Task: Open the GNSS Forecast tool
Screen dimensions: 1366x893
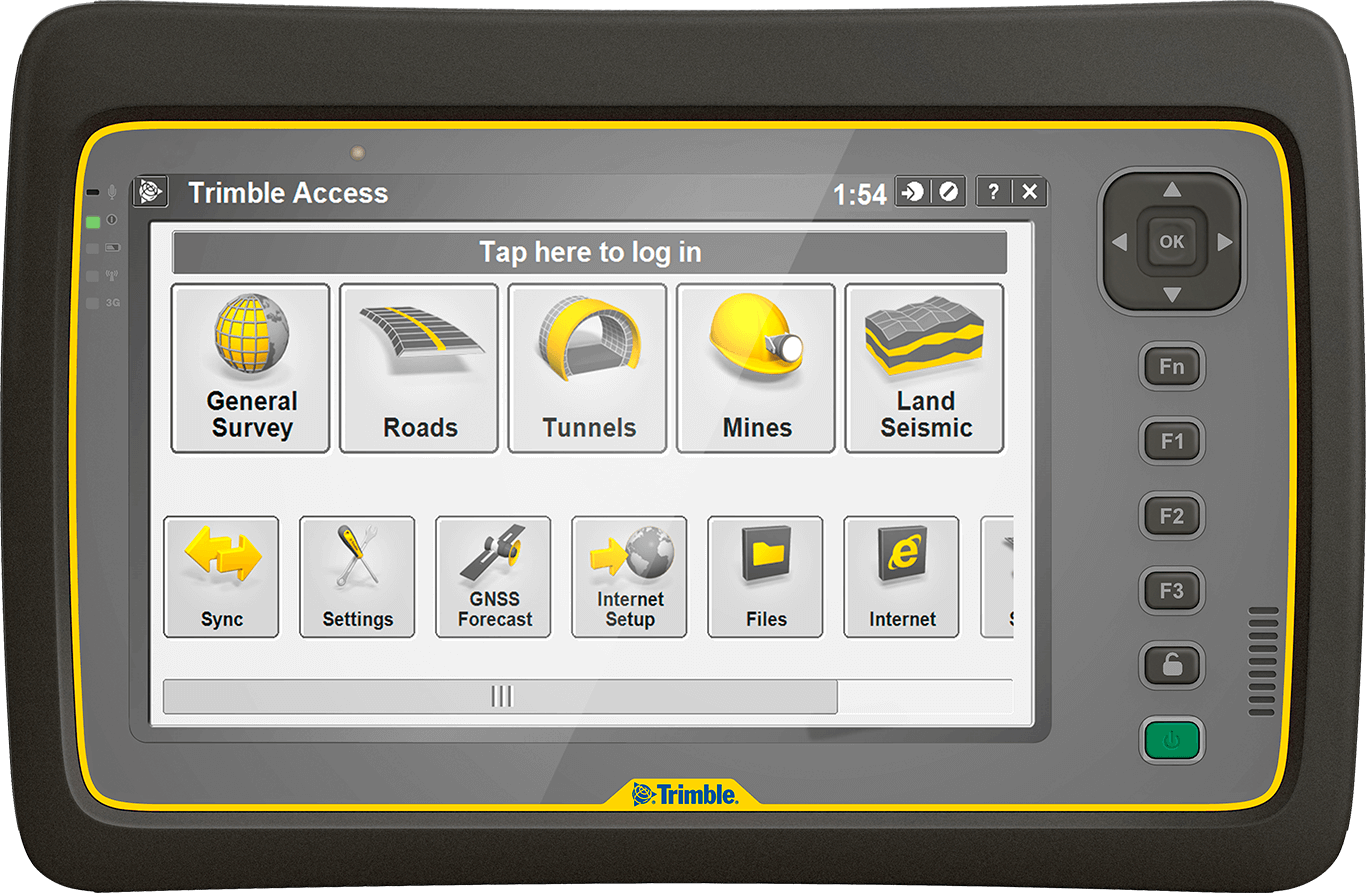Action: pyautogui.click(x=493, y=577)
